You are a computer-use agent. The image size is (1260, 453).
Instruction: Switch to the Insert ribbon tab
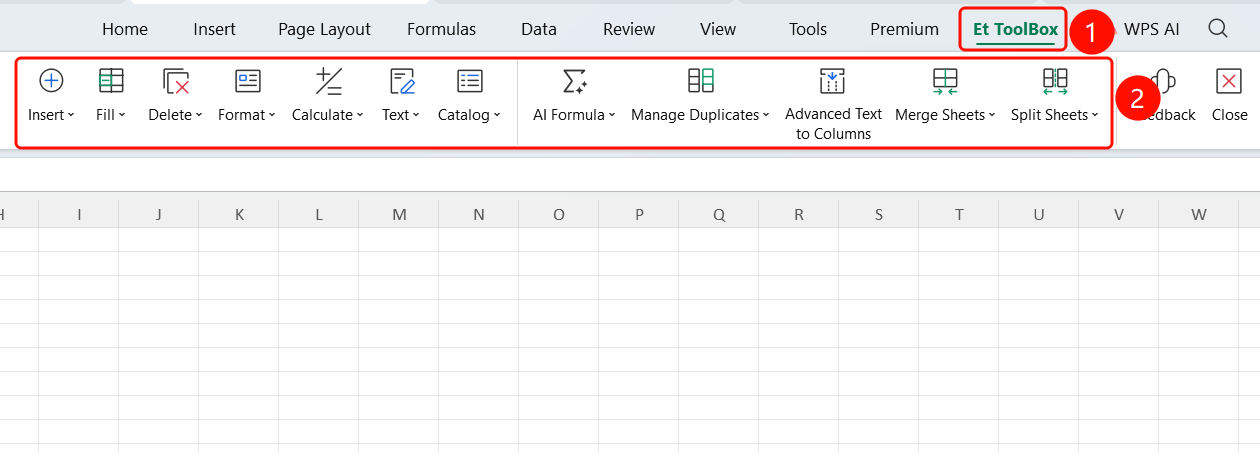(x=215, y=29)
